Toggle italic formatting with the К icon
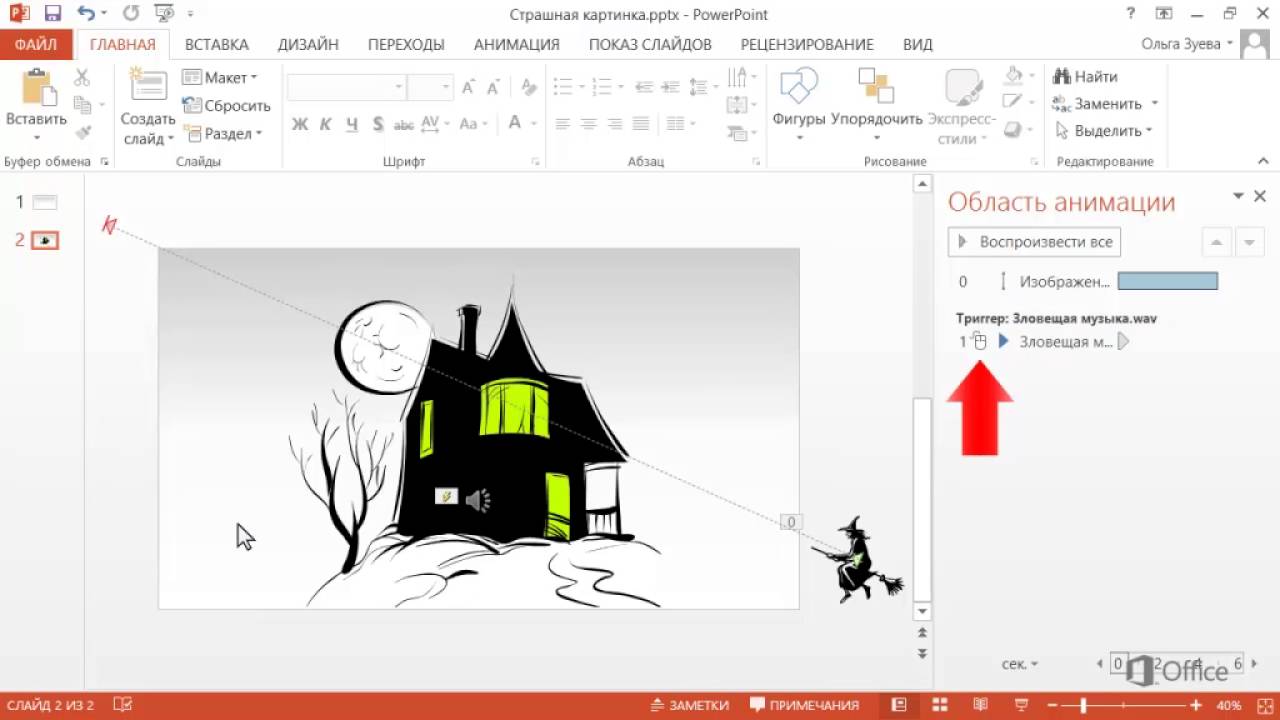Image resolution: width=1280 pixels, height=720 pixels. coord(325,124)
